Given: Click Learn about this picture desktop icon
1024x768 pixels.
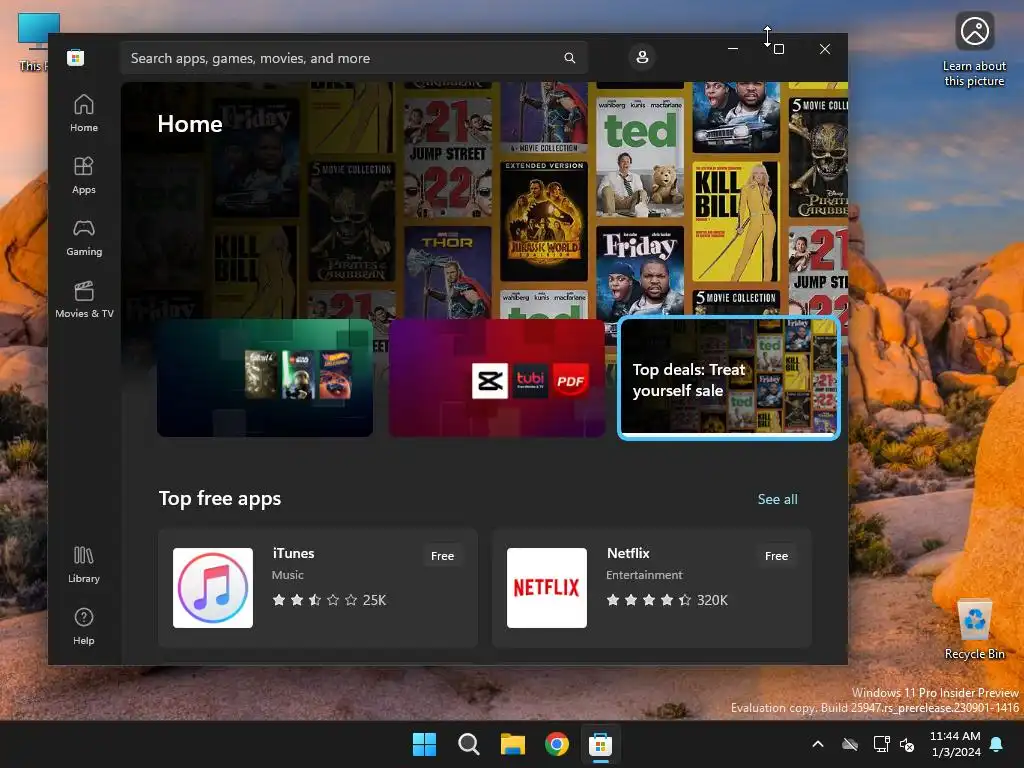Looking at the screenshot, I should [x=974, y=50].
